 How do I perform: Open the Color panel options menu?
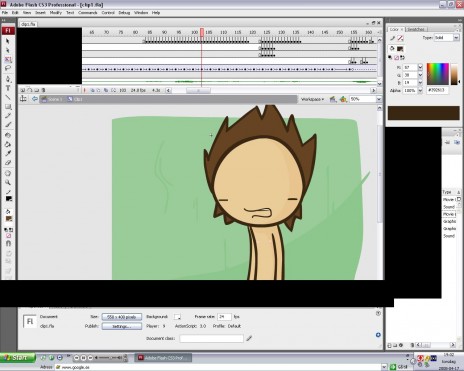459,29
